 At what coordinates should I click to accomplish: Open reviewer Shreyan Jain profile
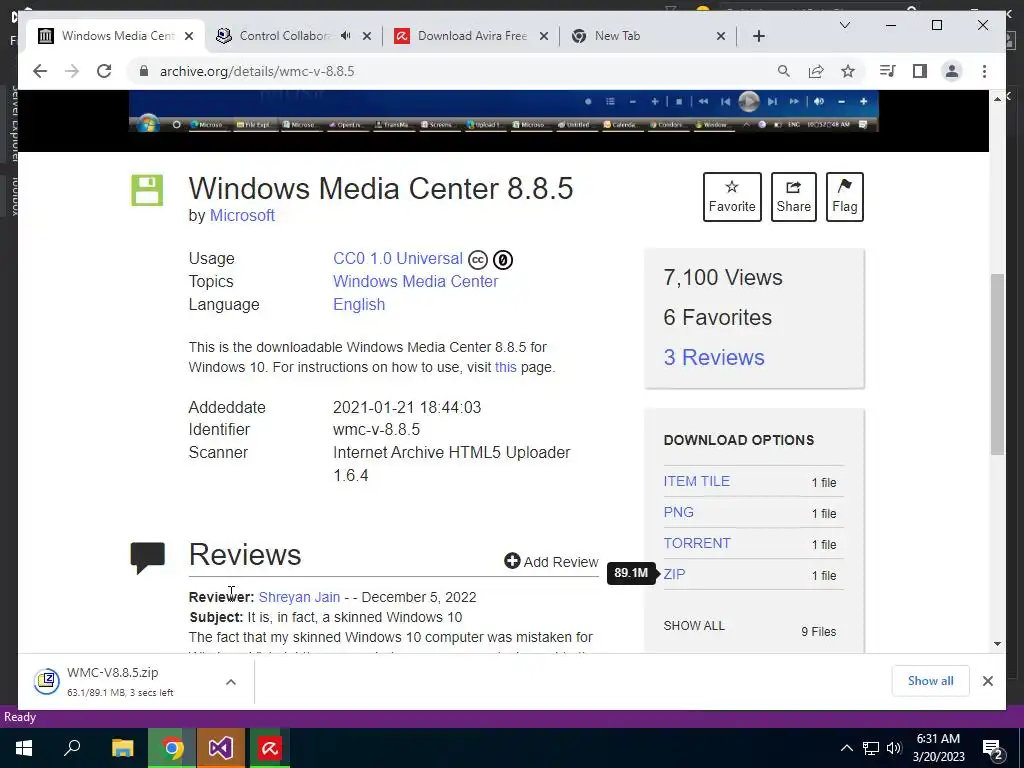pos(299,597)
